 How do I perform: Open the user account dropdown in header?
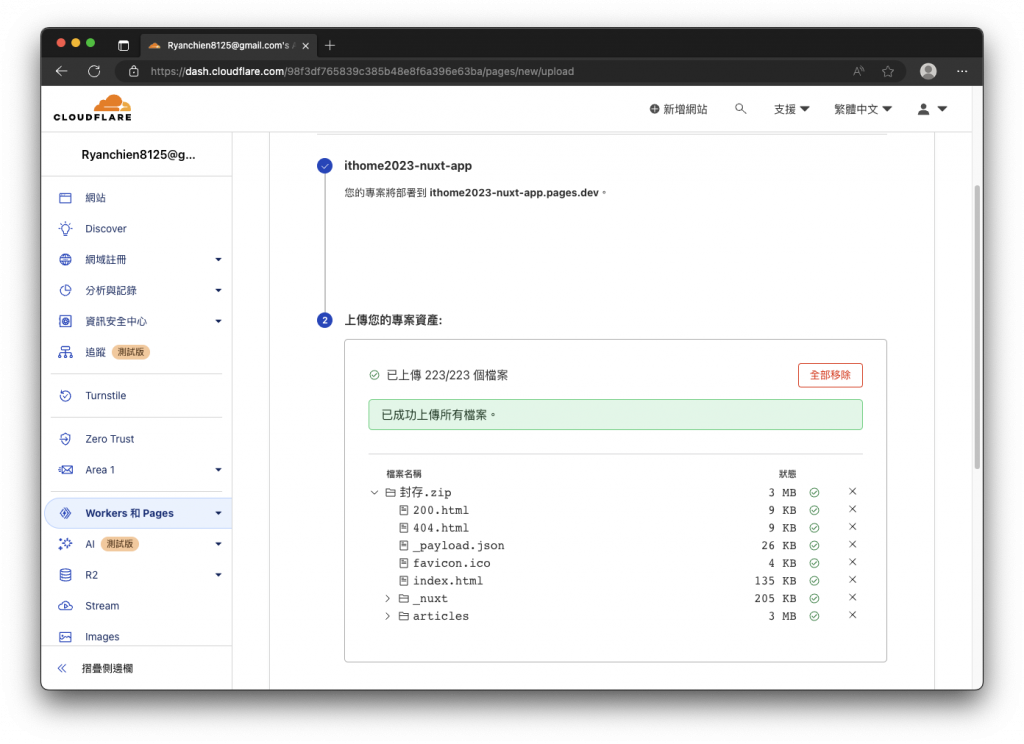click(x=932, y=109)
